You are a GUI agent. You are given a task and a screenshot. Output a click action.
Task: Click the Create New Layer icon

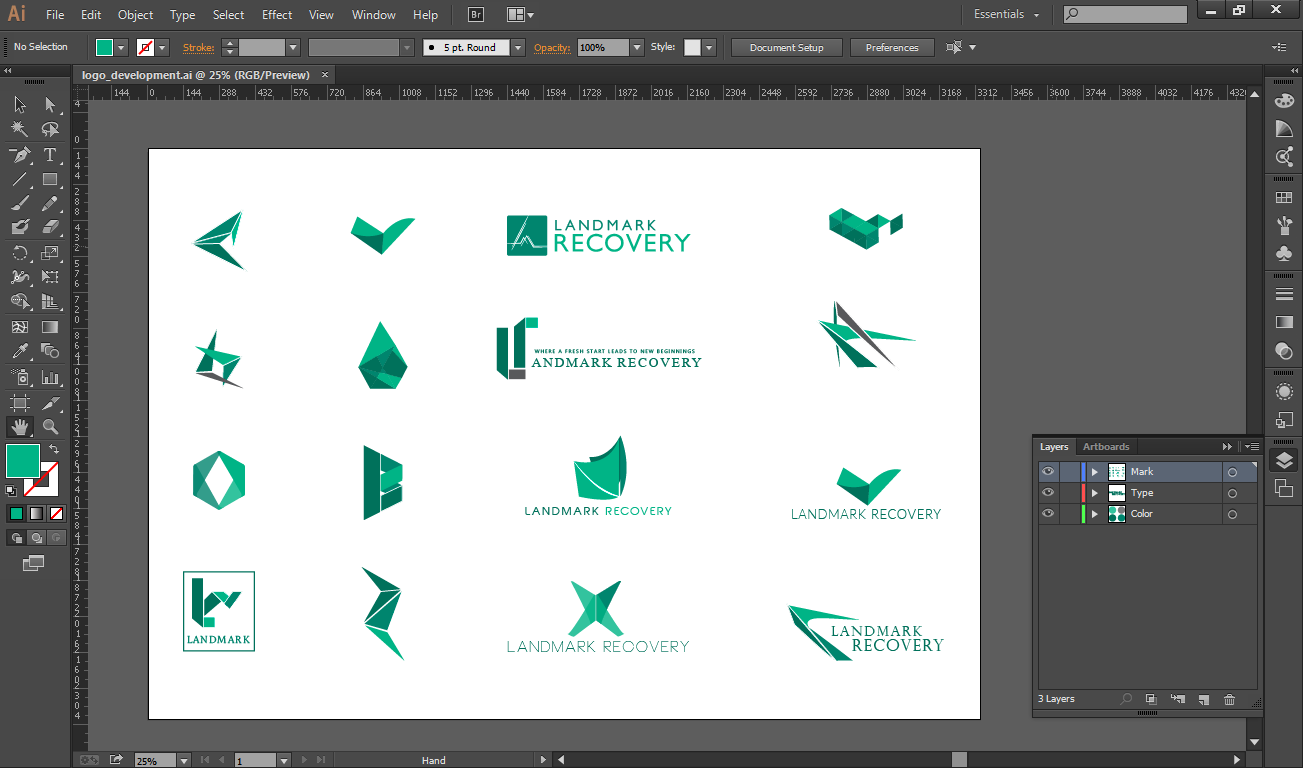[x=1204, y=699]
